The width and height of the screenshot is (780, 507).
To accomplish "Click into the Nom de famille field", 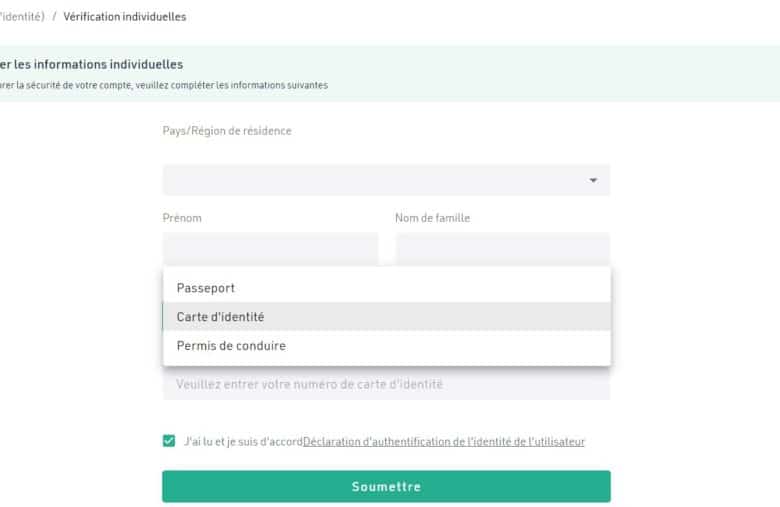I will [503, 249].
